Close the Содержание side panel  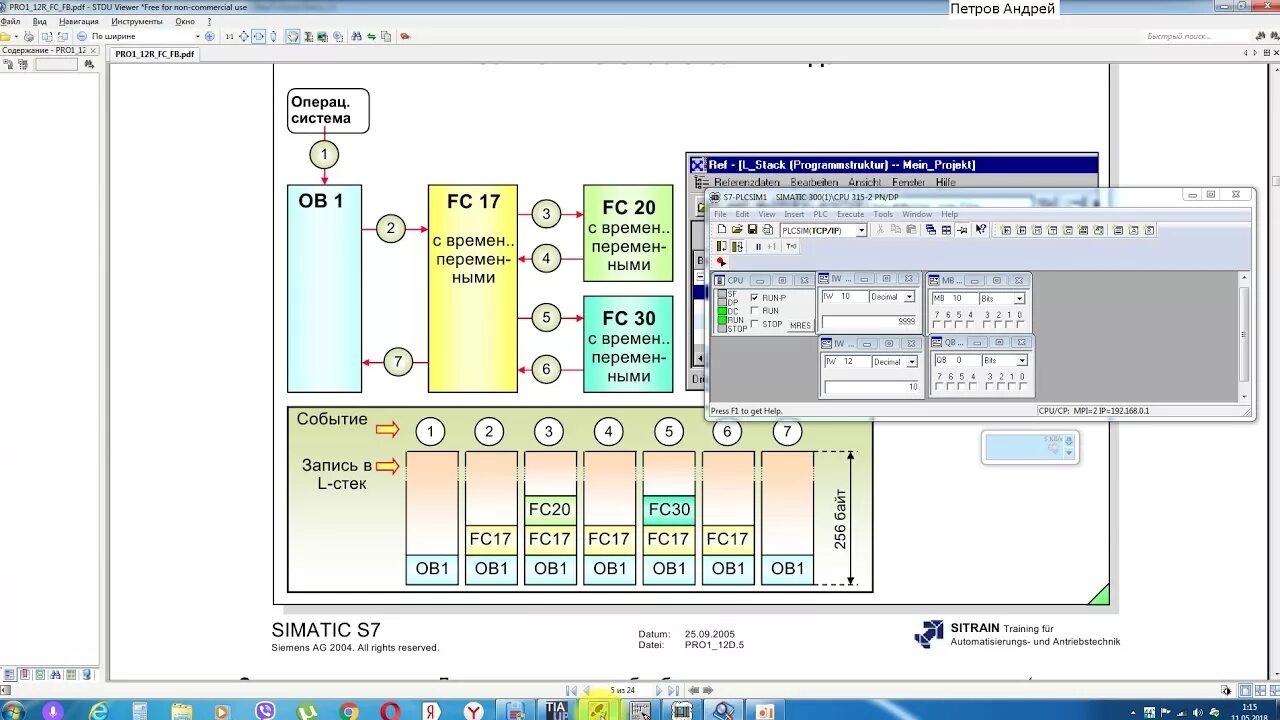(93, 50)
